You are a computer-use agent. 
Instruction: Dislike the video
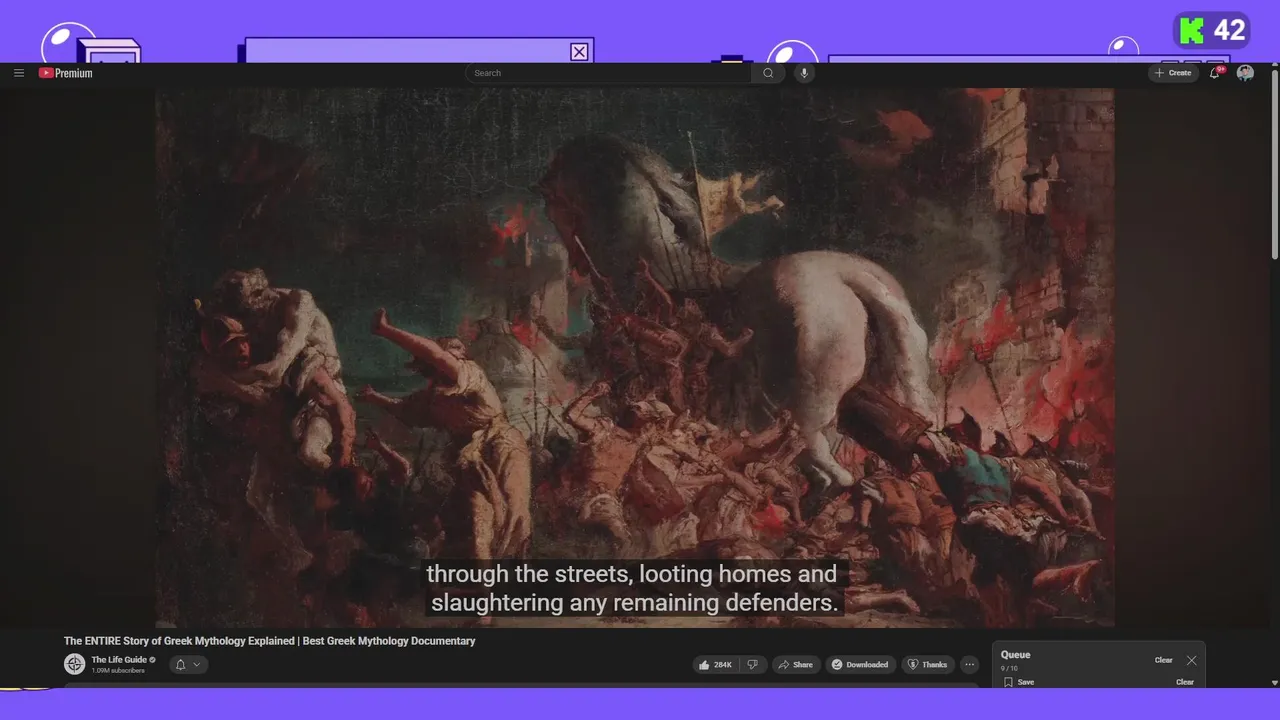coord(753,664)
